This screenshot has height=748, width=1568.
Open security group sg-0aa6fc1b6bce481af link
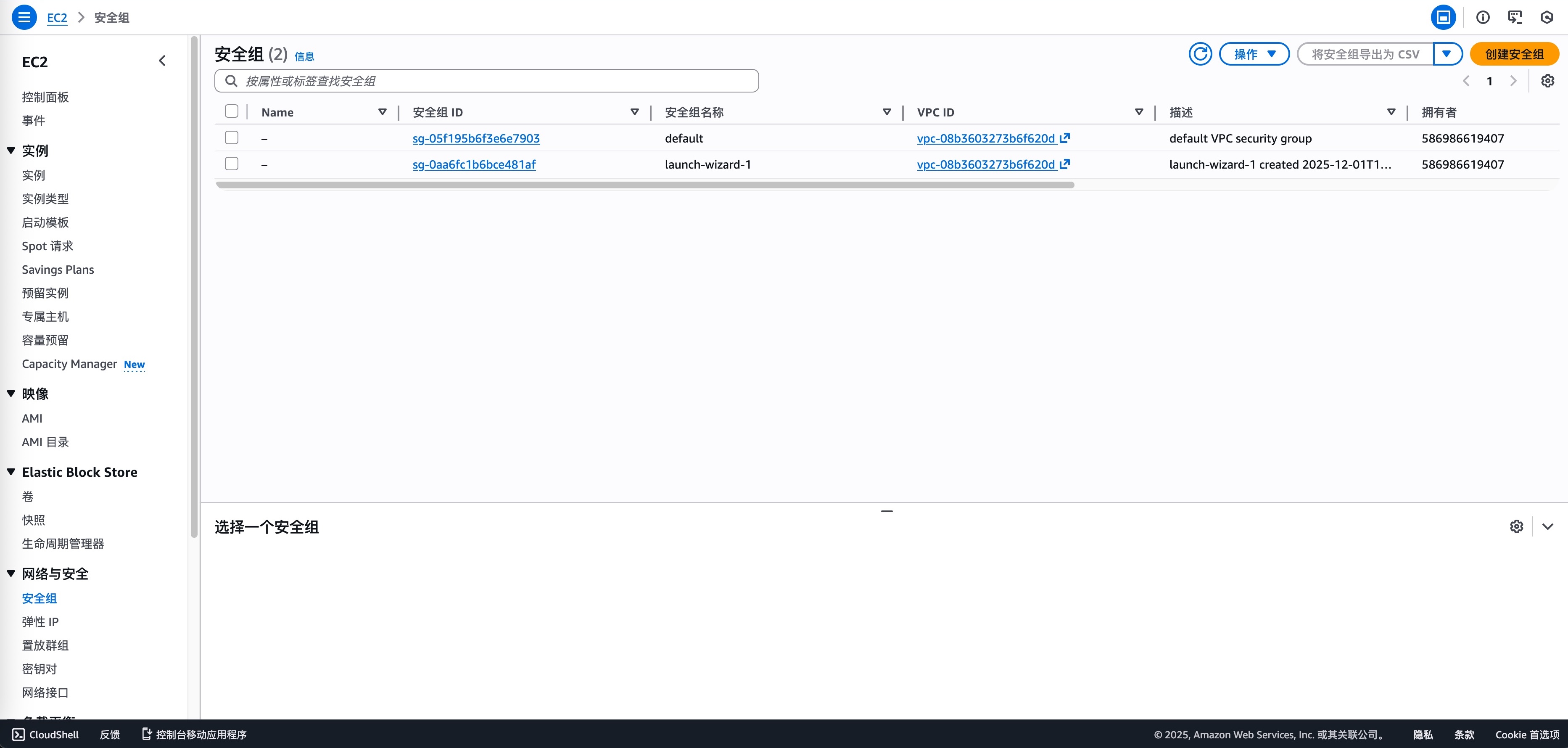pos(474,164)
